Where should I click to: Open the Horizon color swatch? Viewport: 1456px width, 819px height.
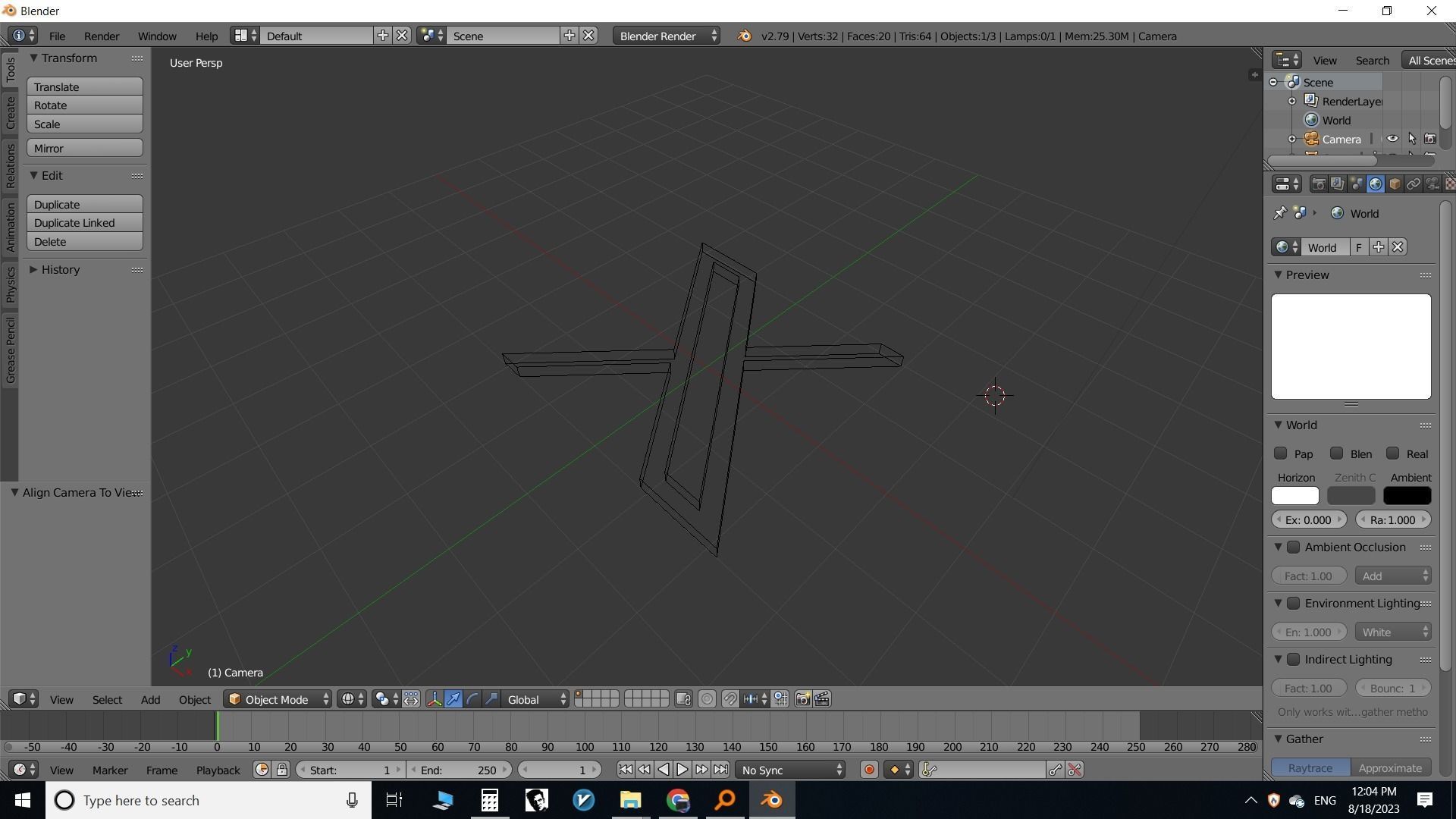click(x=1295, y=496)
